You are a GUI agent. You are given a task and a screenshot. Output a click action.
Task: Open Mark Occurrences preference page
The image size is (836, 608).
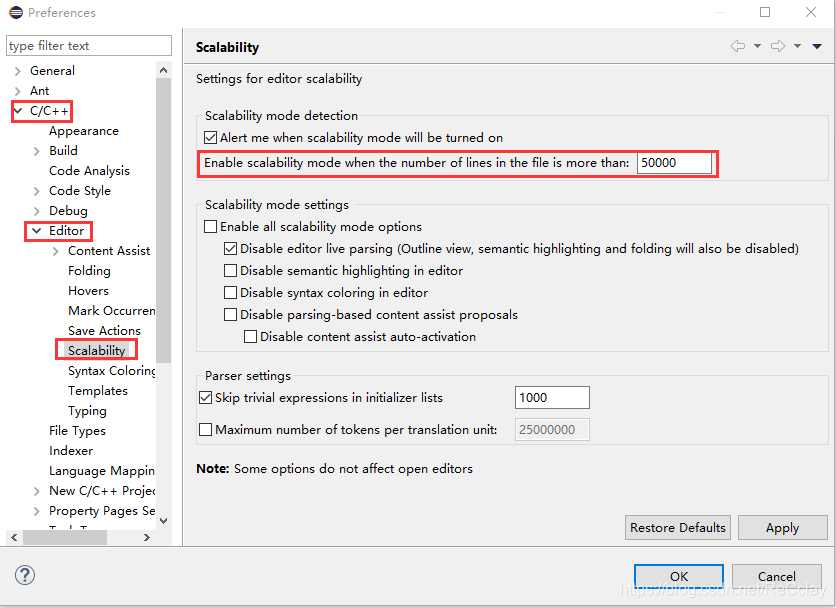(111, 310)
